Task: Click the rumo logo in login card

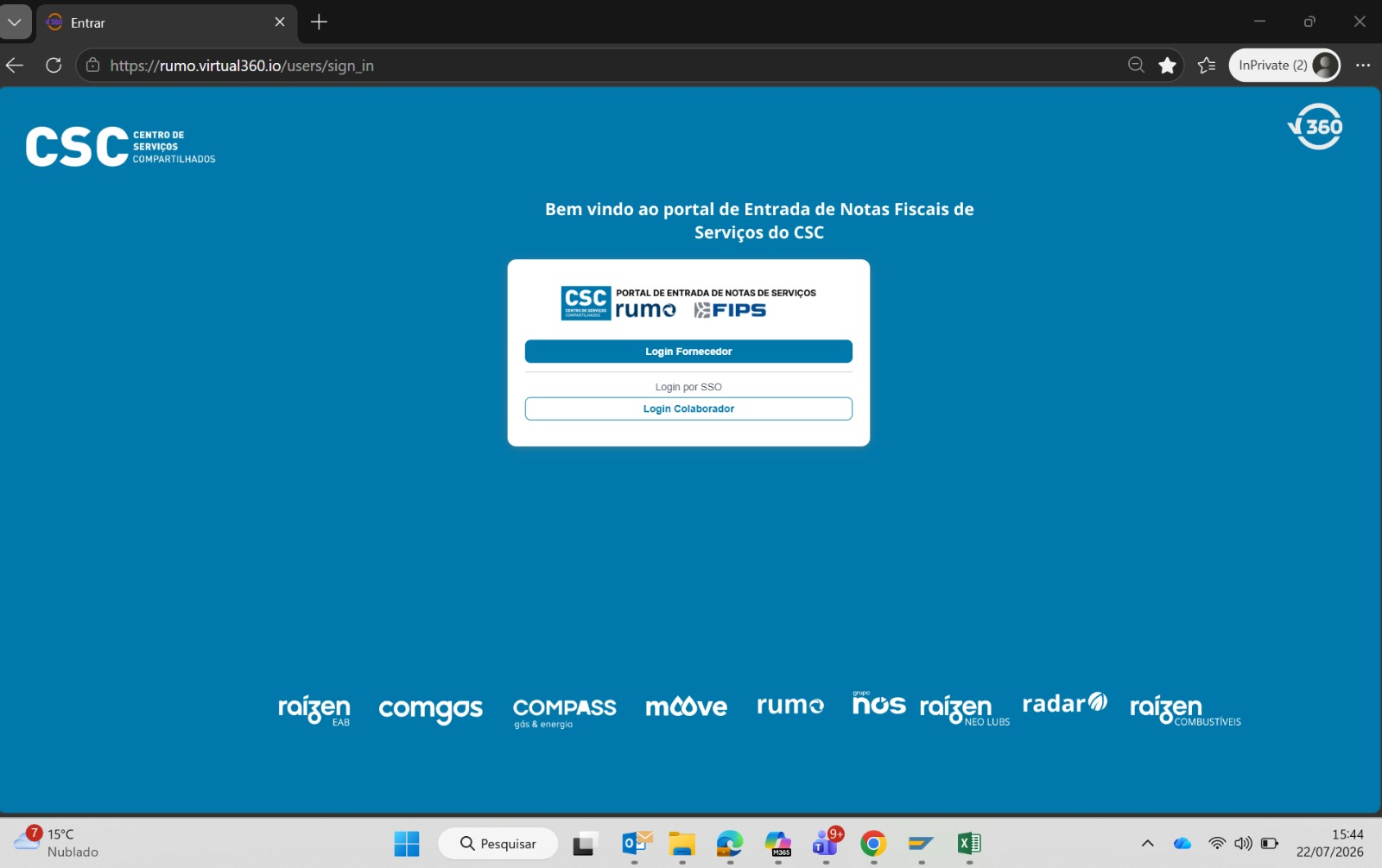Action: pyautogui.click(x=645, y=310)
